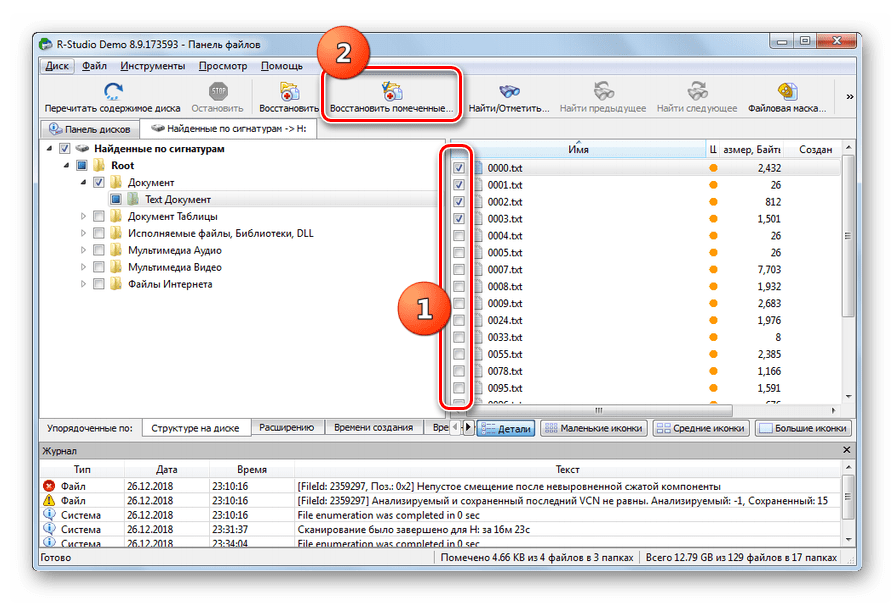This screenshot has width=895, height=604.
Task: Click the Найти предыдущее icon
Action: point(603,91)
